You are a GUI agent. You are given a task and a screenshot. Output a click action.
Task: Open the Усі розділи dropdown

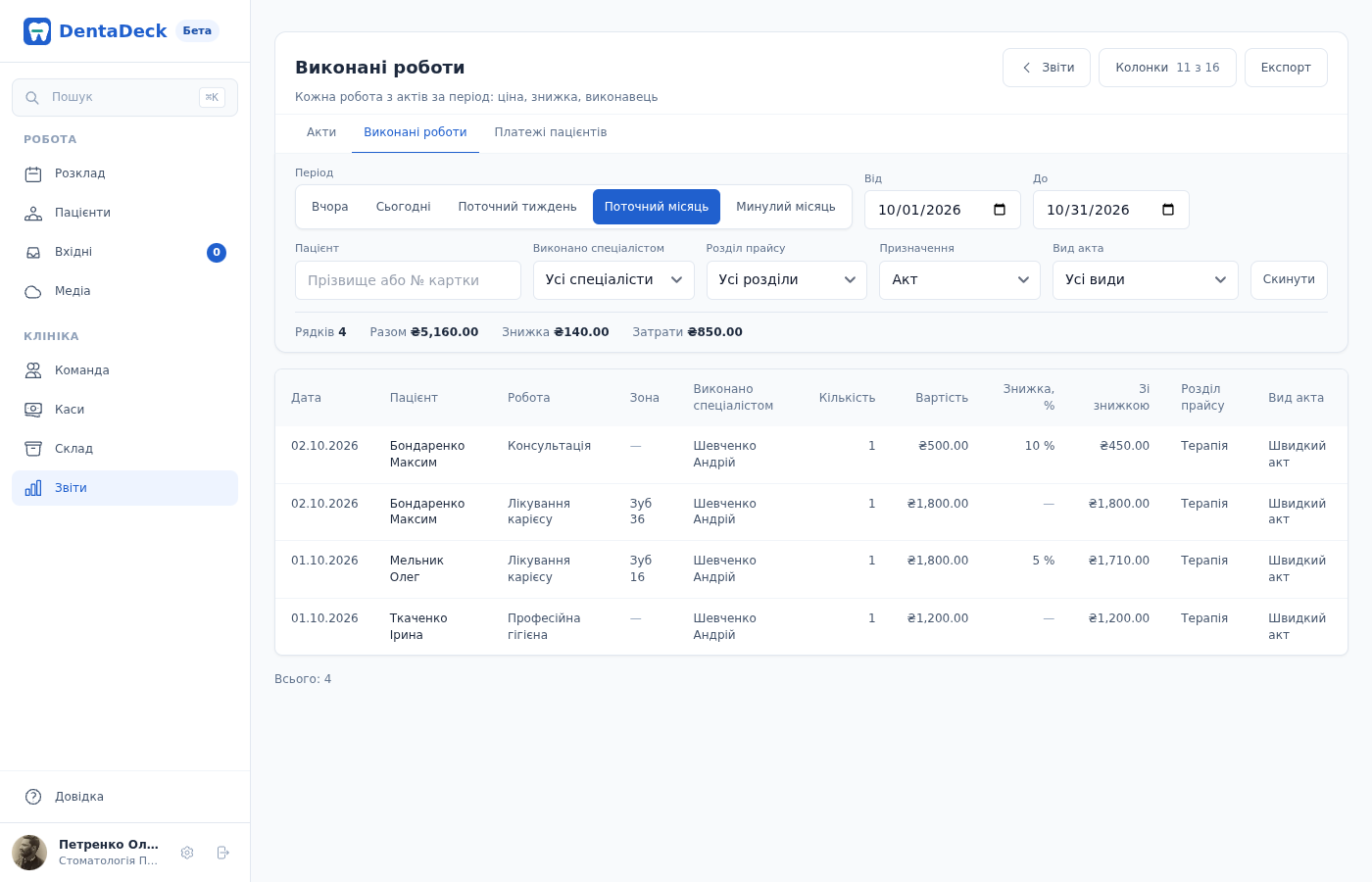(787, 280)
